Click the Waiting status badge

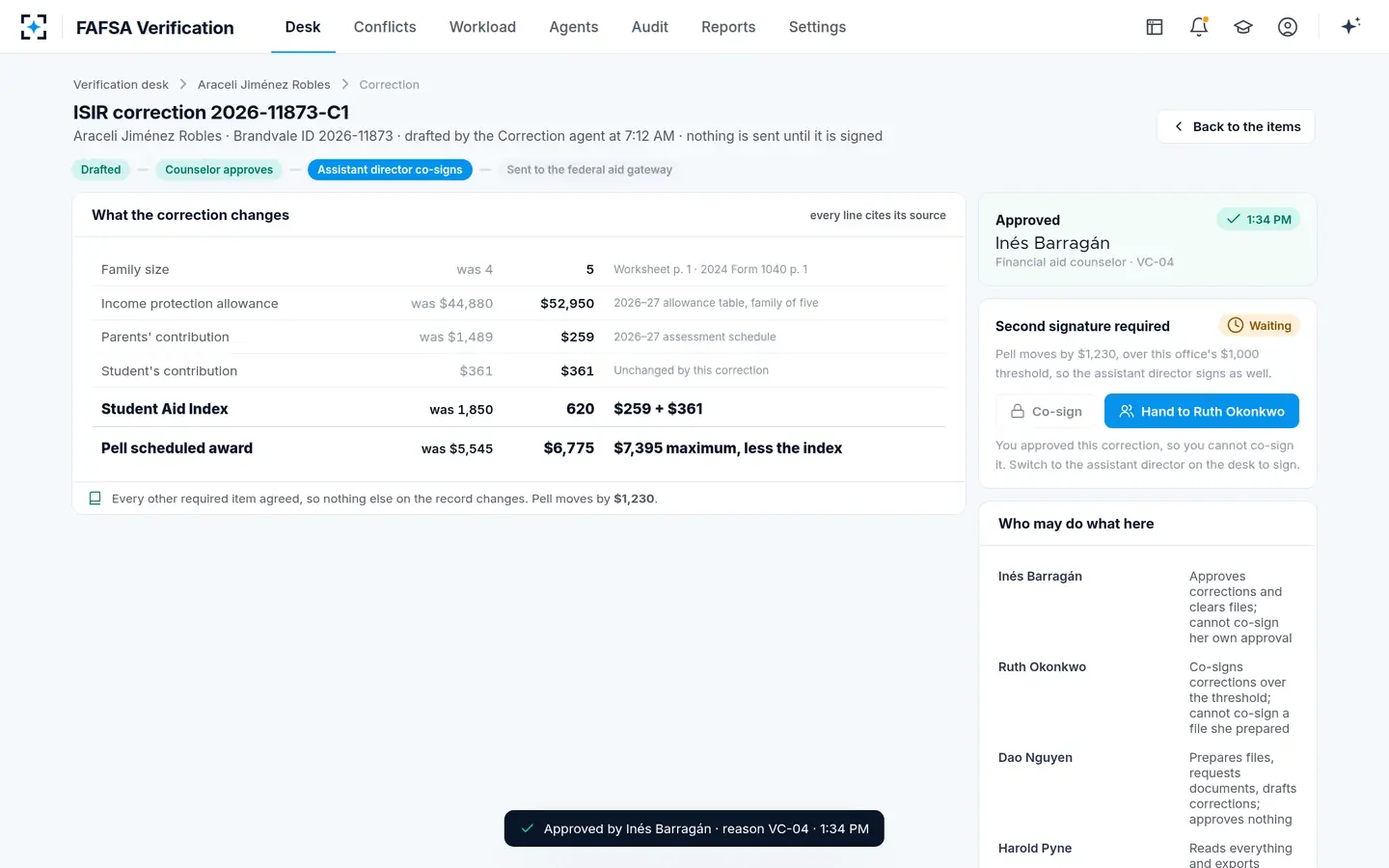coord(1260,326)
